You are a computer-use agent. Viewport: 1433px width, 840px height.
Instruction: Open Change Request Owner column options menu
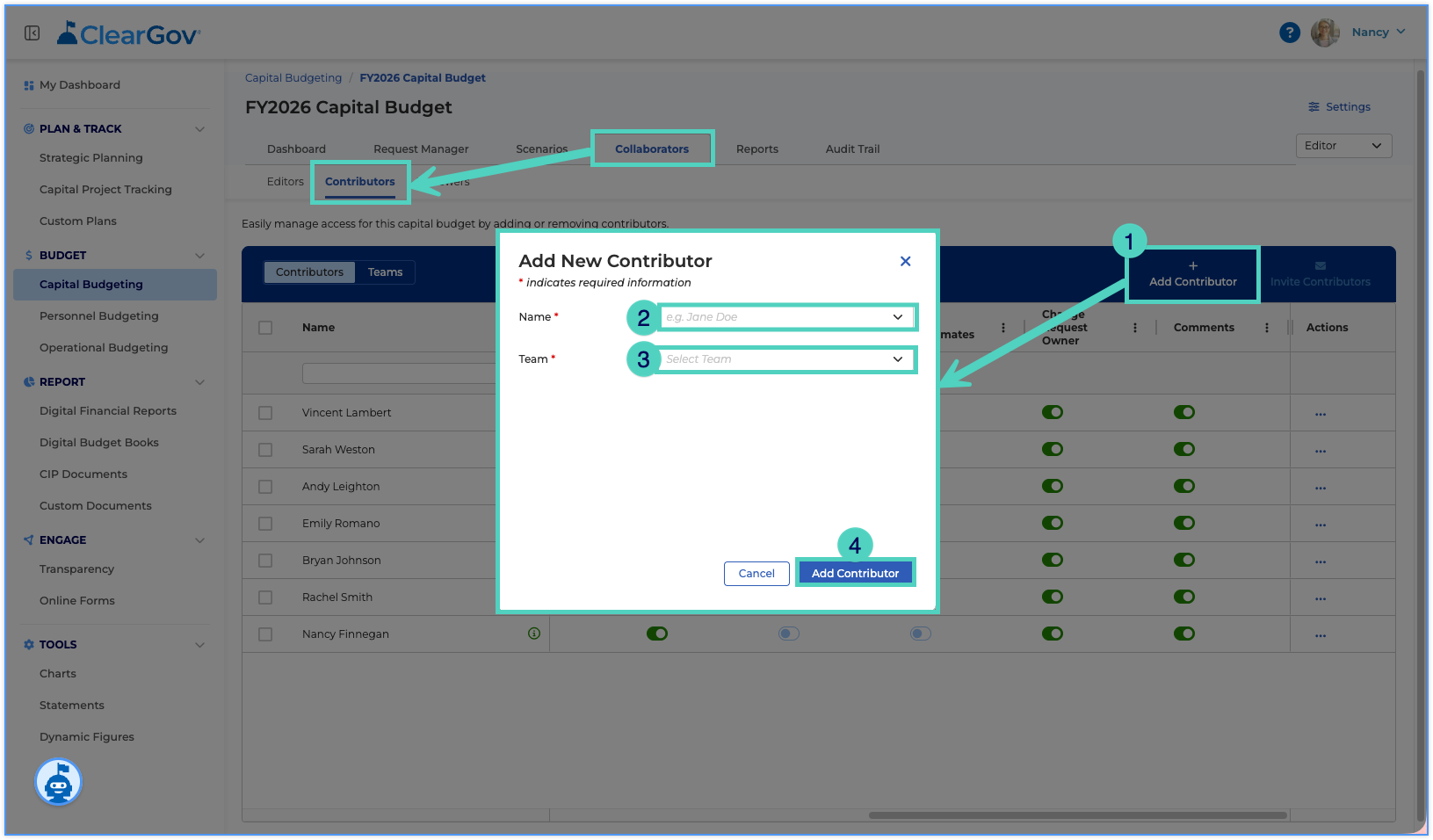pyautogui.click(x=1134, y=328)
